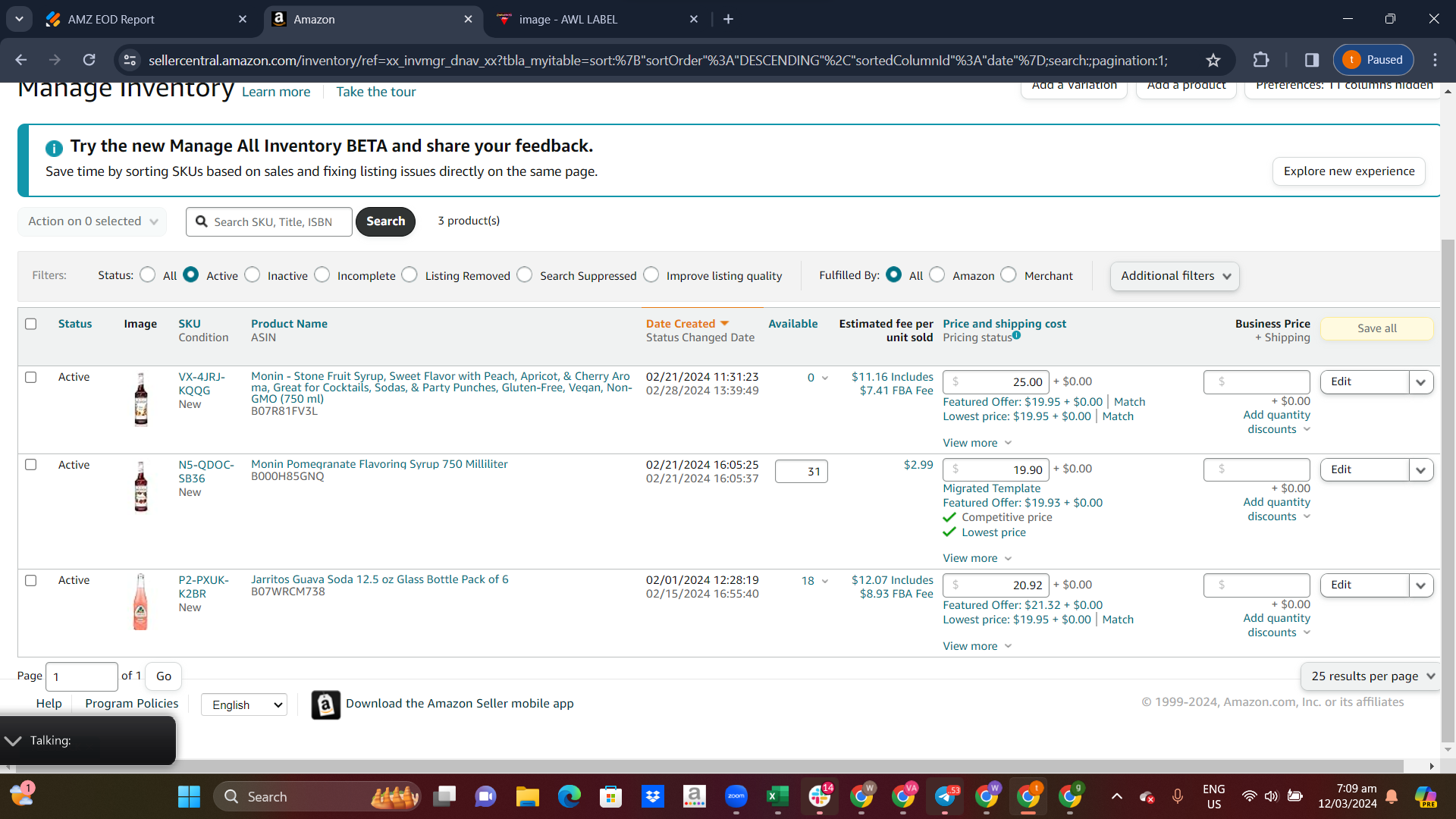The height and width of the screenshot is (819, 1456).
Task: Click the Amazon Seller app logo in footer
Action: (x=325, y=704)
